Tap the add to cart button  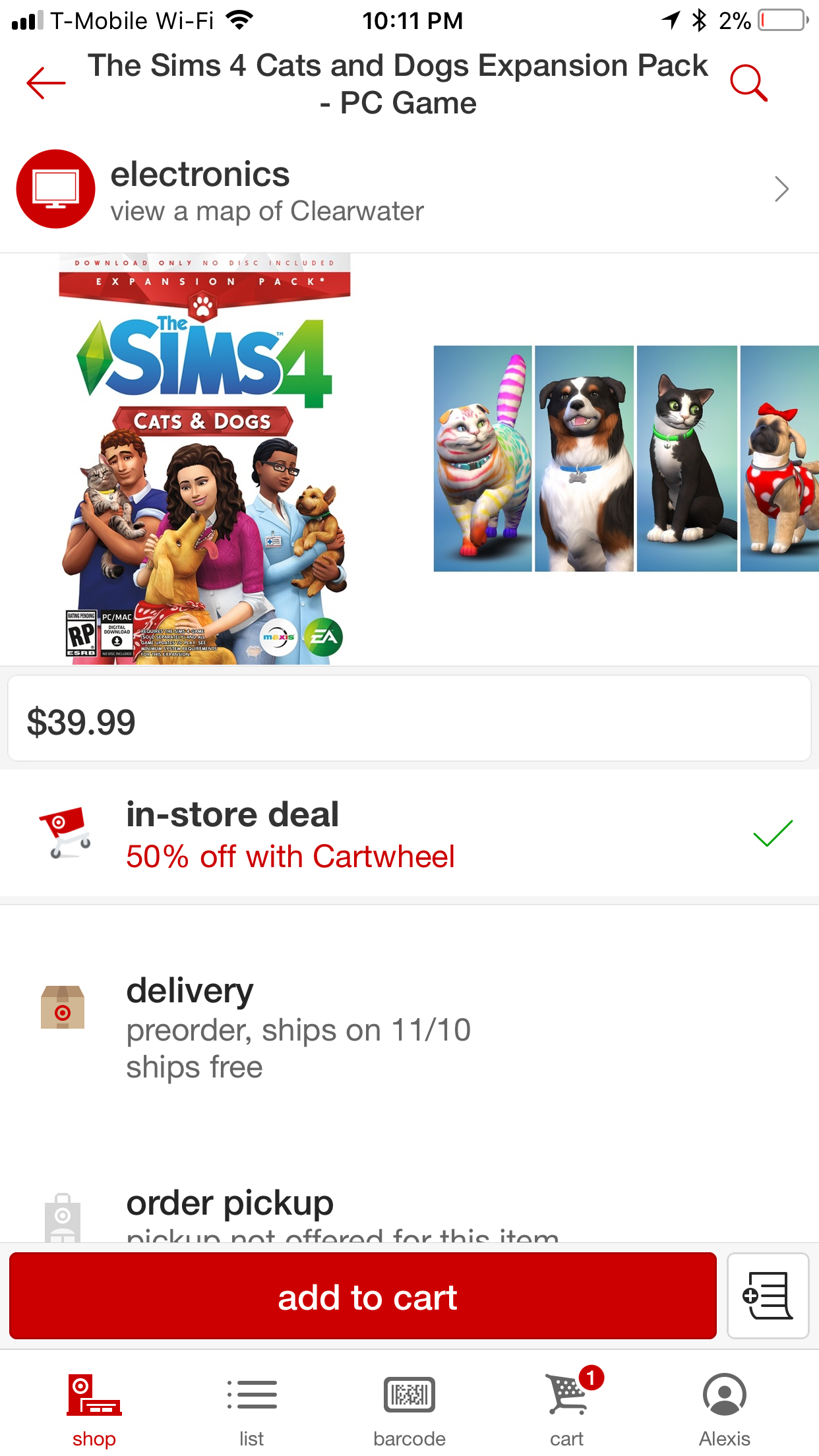pyautogui.click(x=363, y=1296)
